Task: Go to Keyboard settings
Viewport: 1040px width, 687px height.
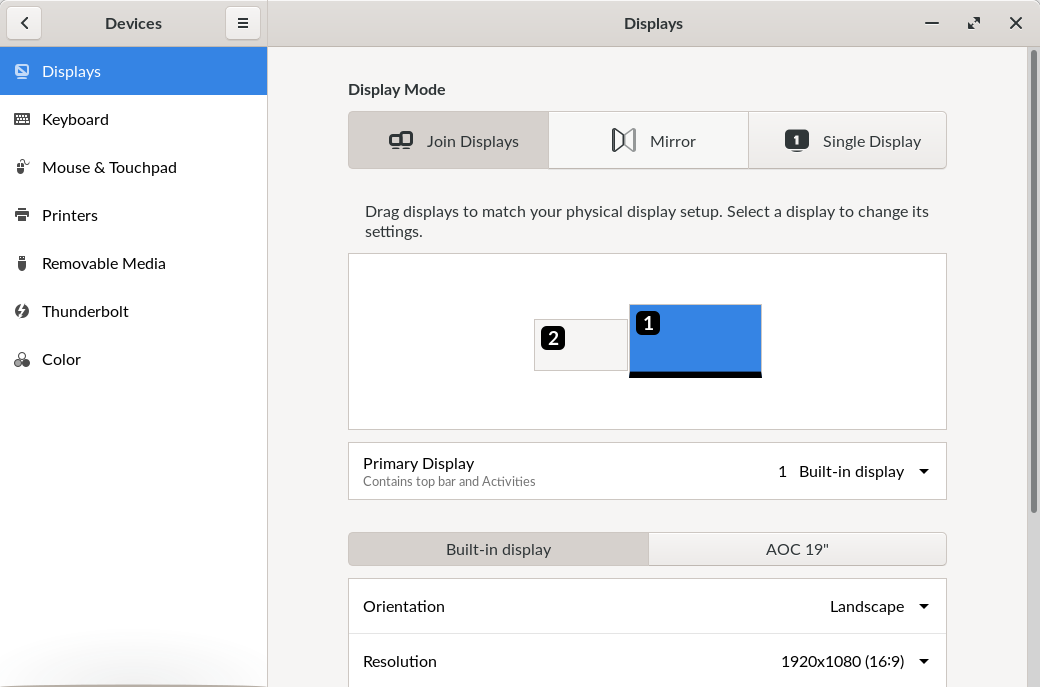Action: tap(133, 119)
